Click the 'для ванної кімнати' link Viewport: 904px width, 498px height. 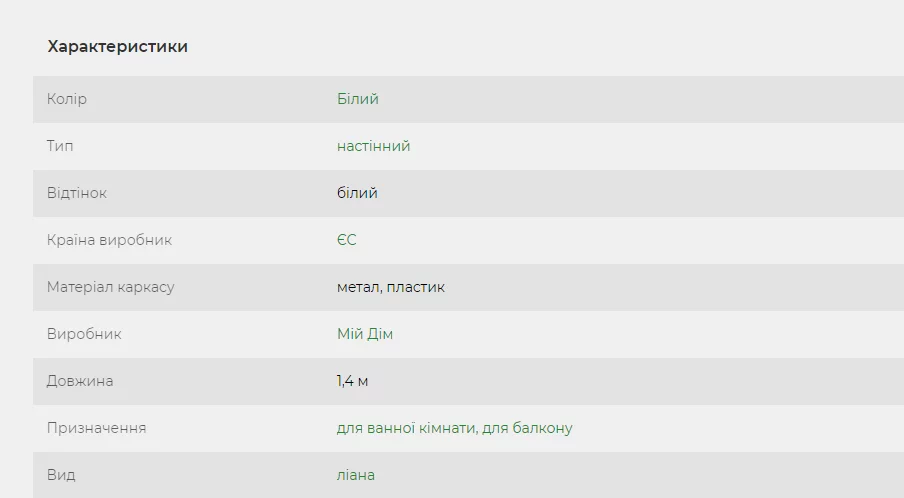(405, 428)
